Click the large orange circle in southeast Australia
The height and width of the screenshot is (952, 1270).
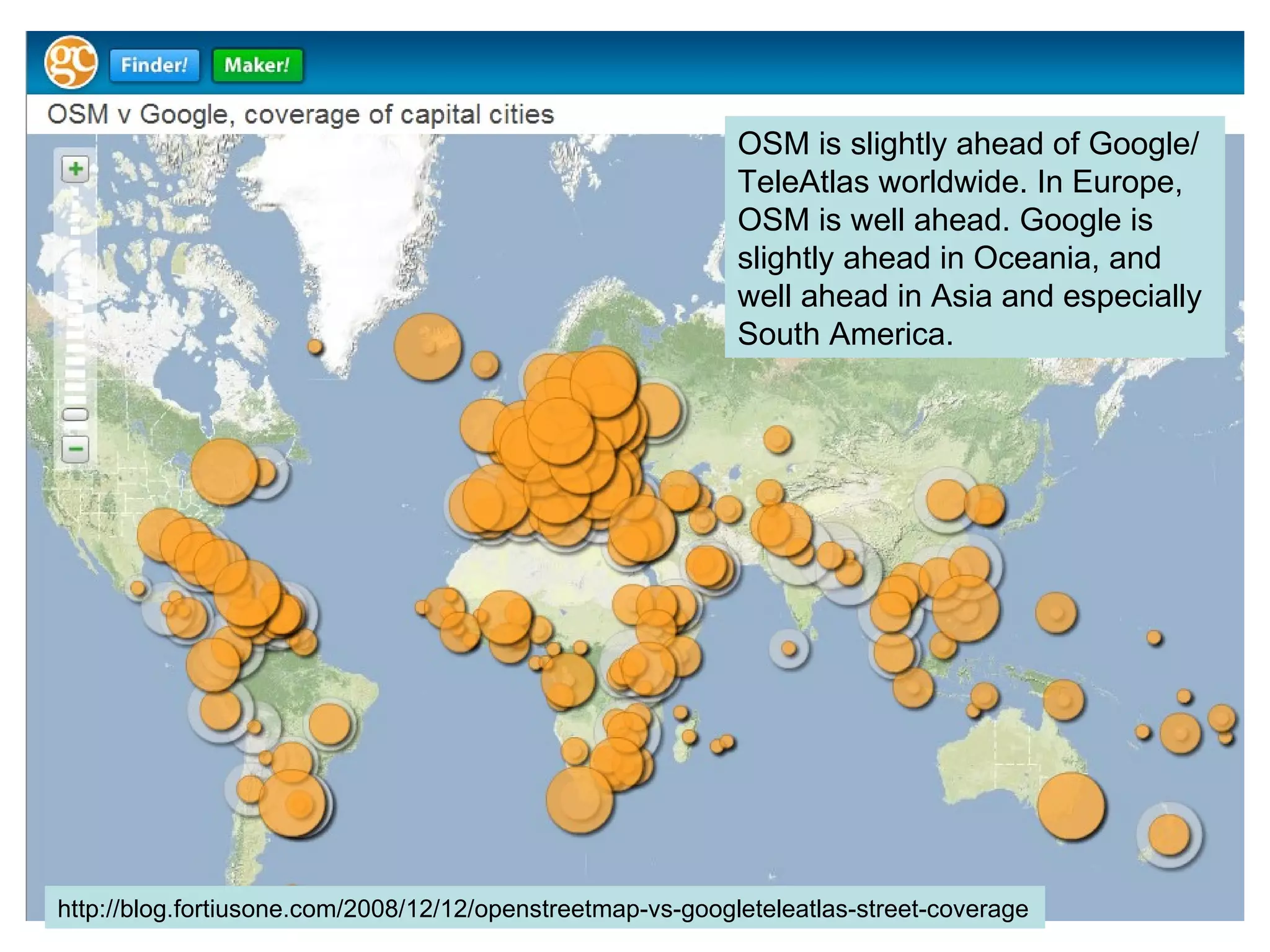(1071, 806)
